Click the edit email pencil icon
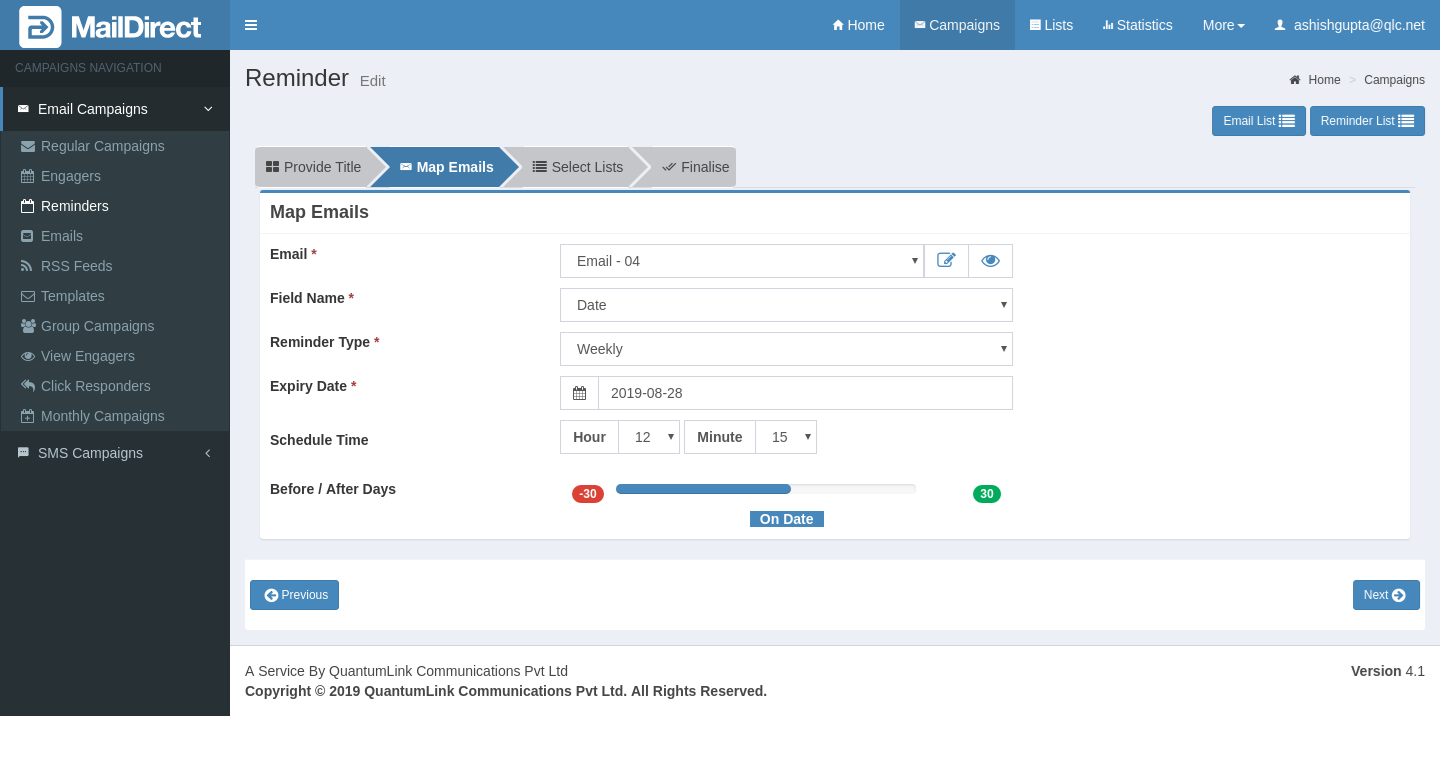Viewport: 1440px width, 766px height. click(946, 261)
